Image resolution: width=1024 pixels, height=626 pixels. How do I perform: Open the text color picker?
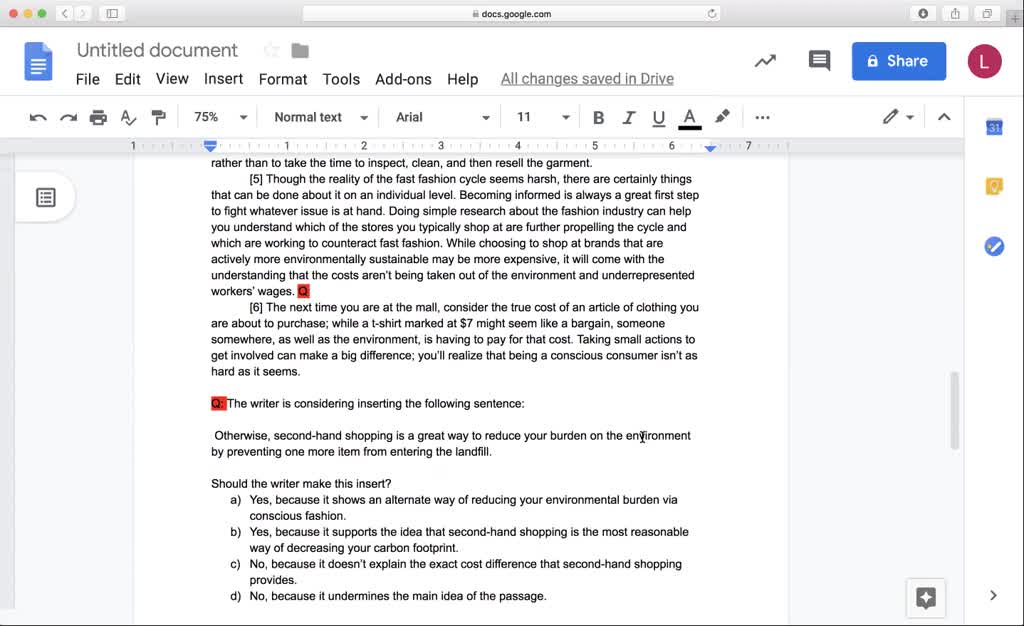(x=689, y=117)
